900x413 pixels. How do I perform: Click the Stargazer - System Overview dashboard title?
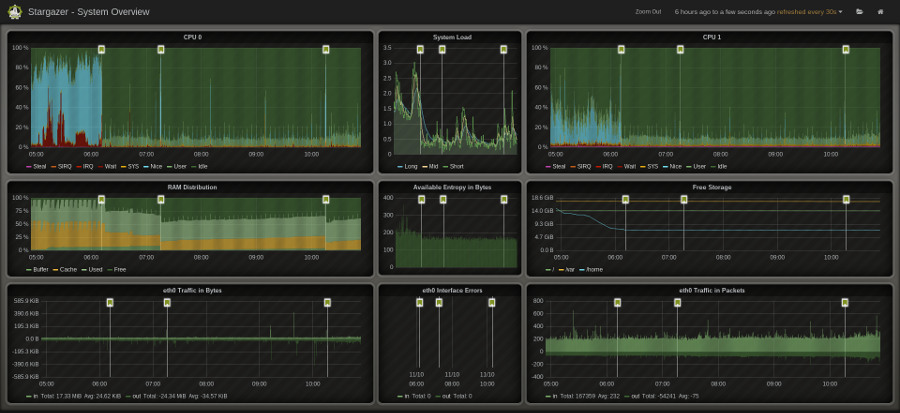tap(88, 12)
